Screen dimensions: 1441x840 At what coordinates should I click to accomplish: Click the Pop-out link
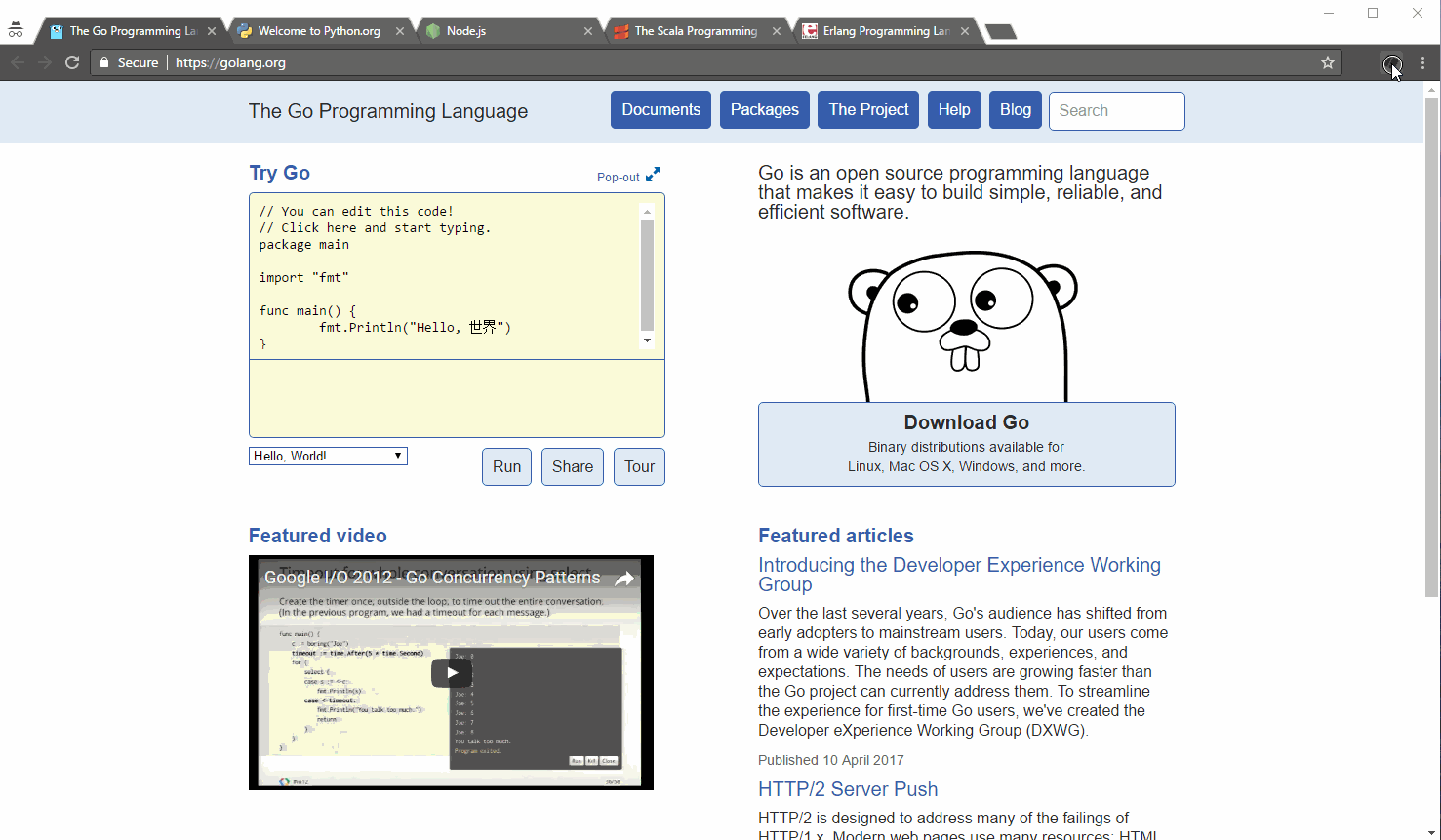[619, 178]
